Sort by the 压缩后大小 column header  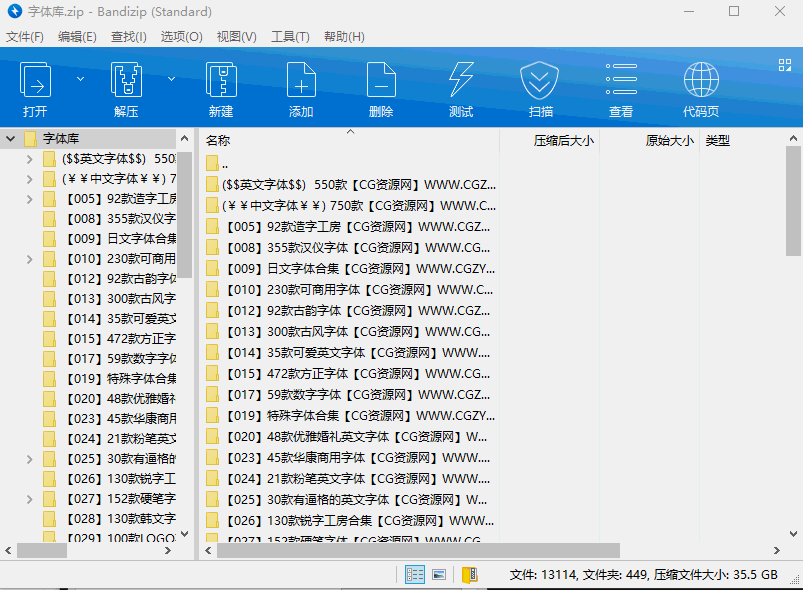click(x=550, y=140)
